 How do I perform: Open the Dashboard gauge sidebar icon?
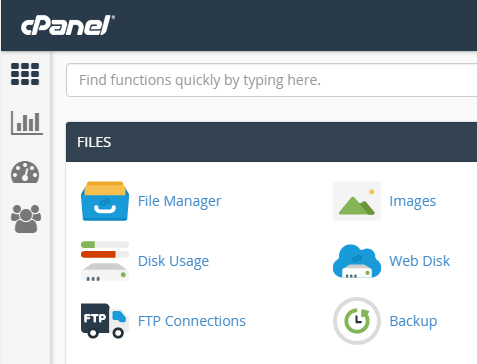[25, 172]
